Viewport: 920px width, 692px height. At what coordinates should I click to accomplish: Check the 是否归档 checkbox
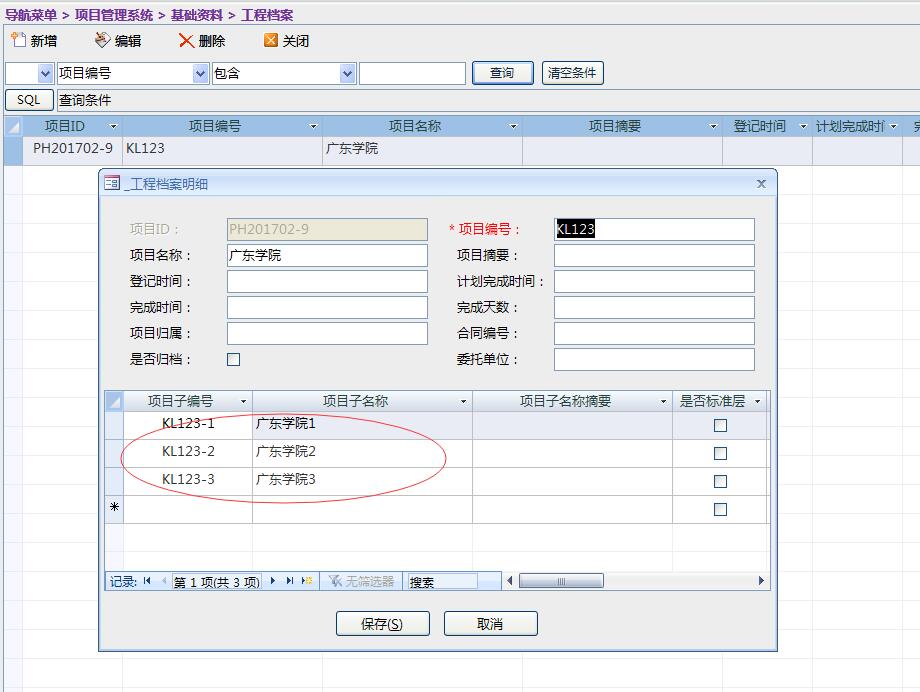click(x=234, y=359)
